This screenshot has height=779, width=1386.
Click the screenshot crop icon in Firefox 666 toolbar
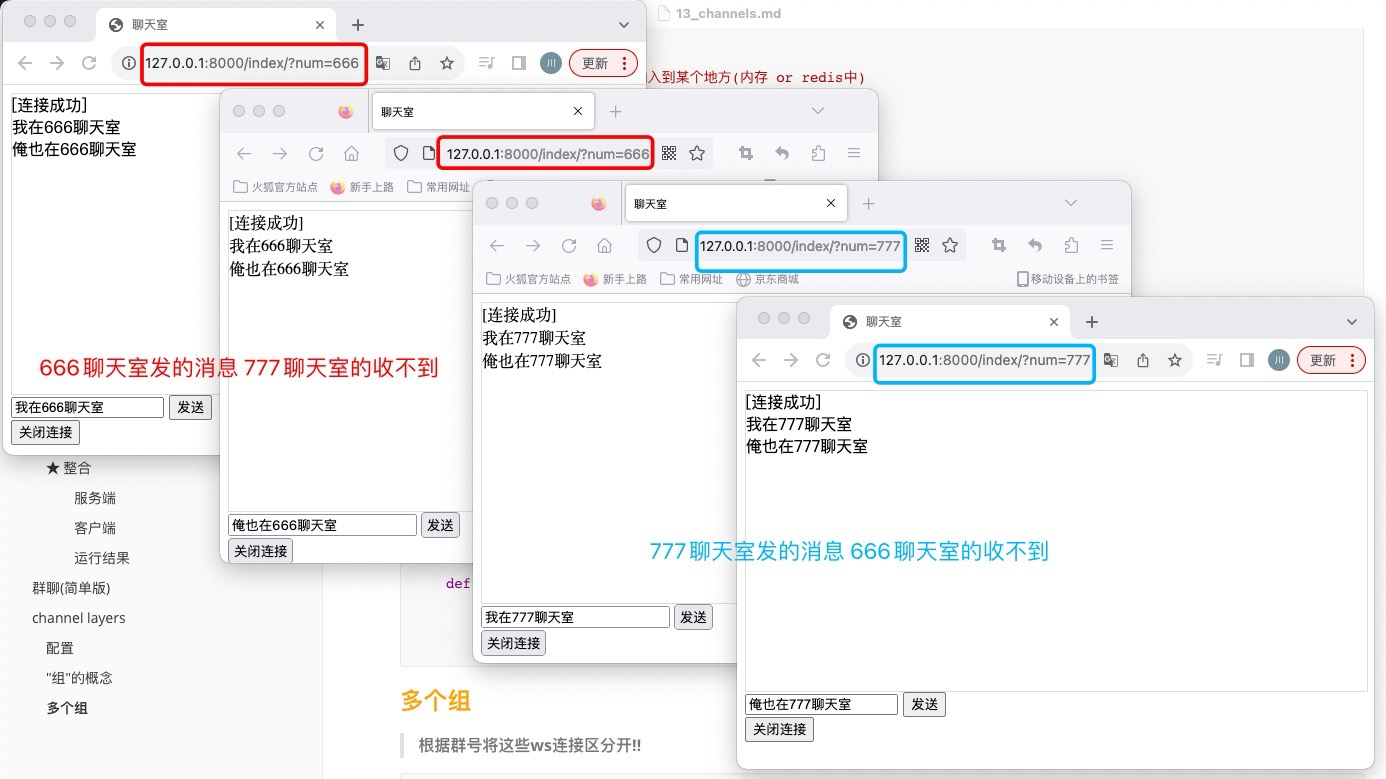point(745,153)
